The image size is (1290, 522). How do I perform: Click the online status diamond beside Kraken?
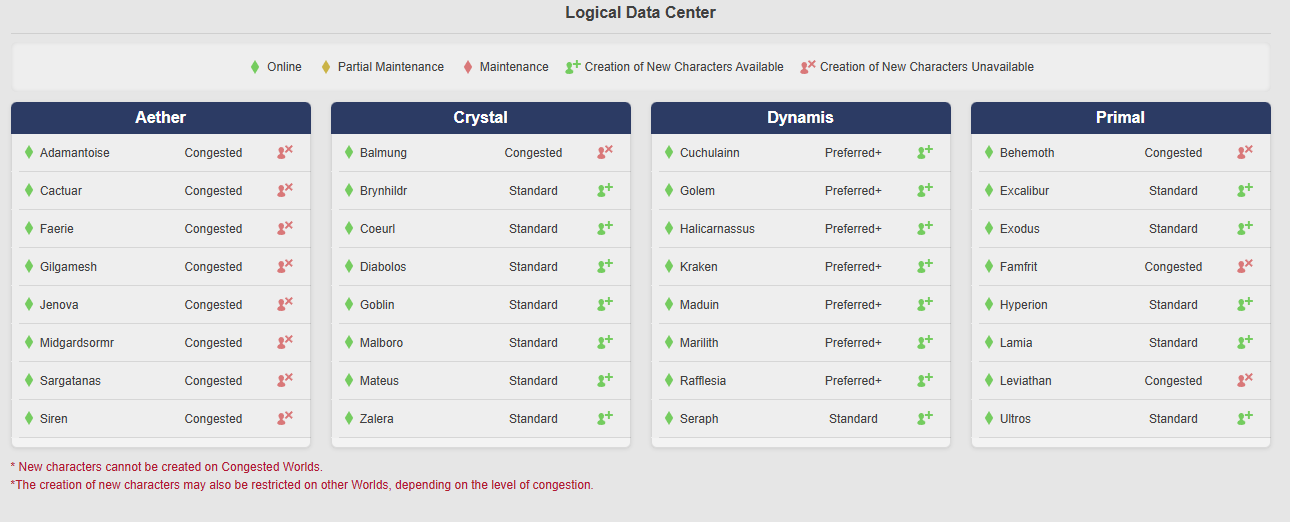[x=669, y=266]
